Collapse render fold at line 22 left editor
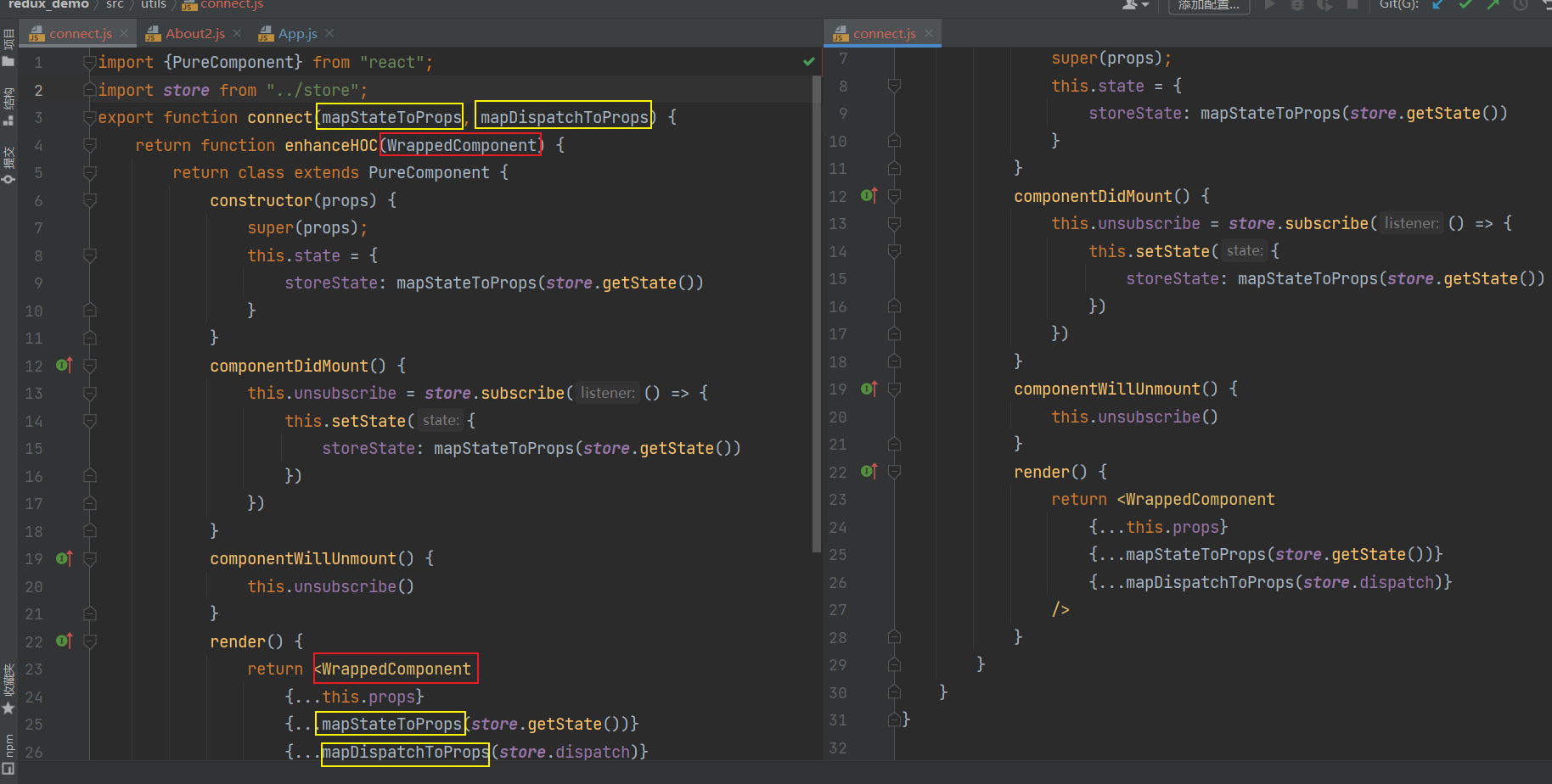Image resolution: width=1552 pixels, height=784 pixels. 90,641
